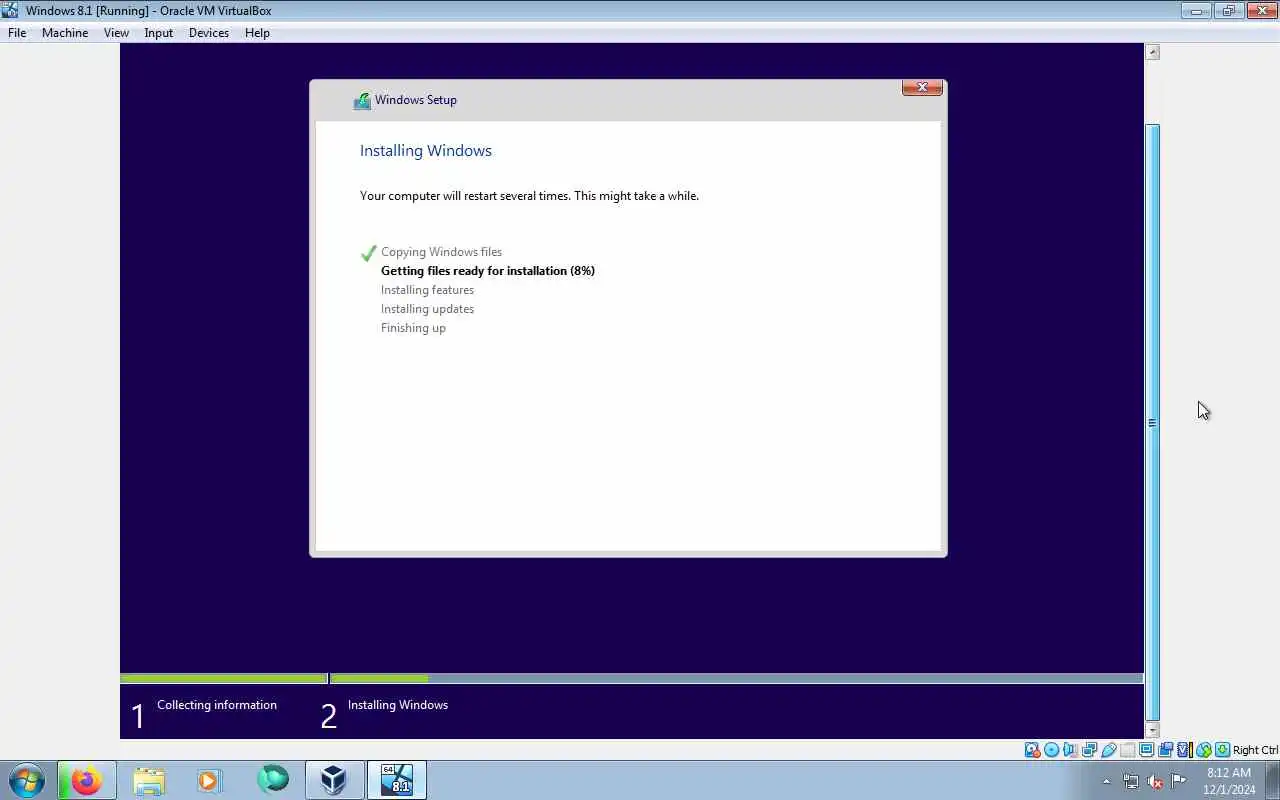Viewport: 1280px width, 800px height.
Task: Open Windows Explorer from the taskbar
Action: point(149,780)
